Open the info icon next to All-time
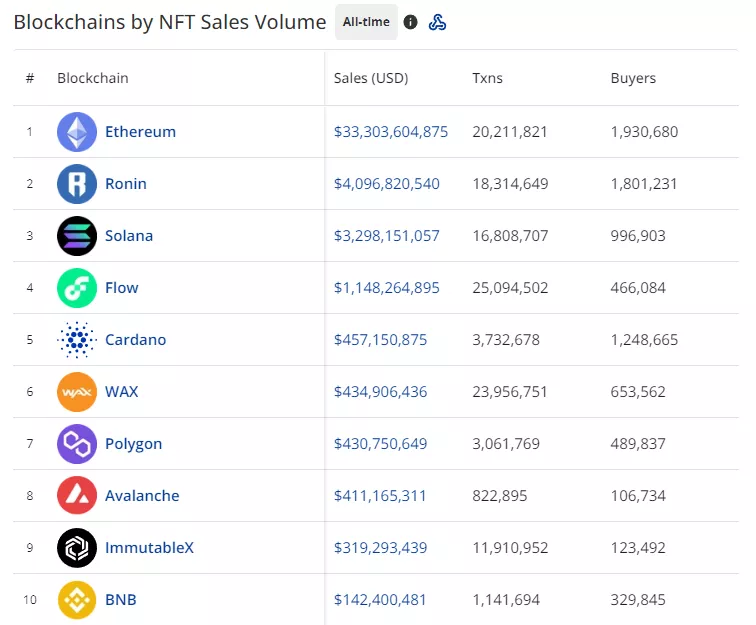 coord(411,22)
